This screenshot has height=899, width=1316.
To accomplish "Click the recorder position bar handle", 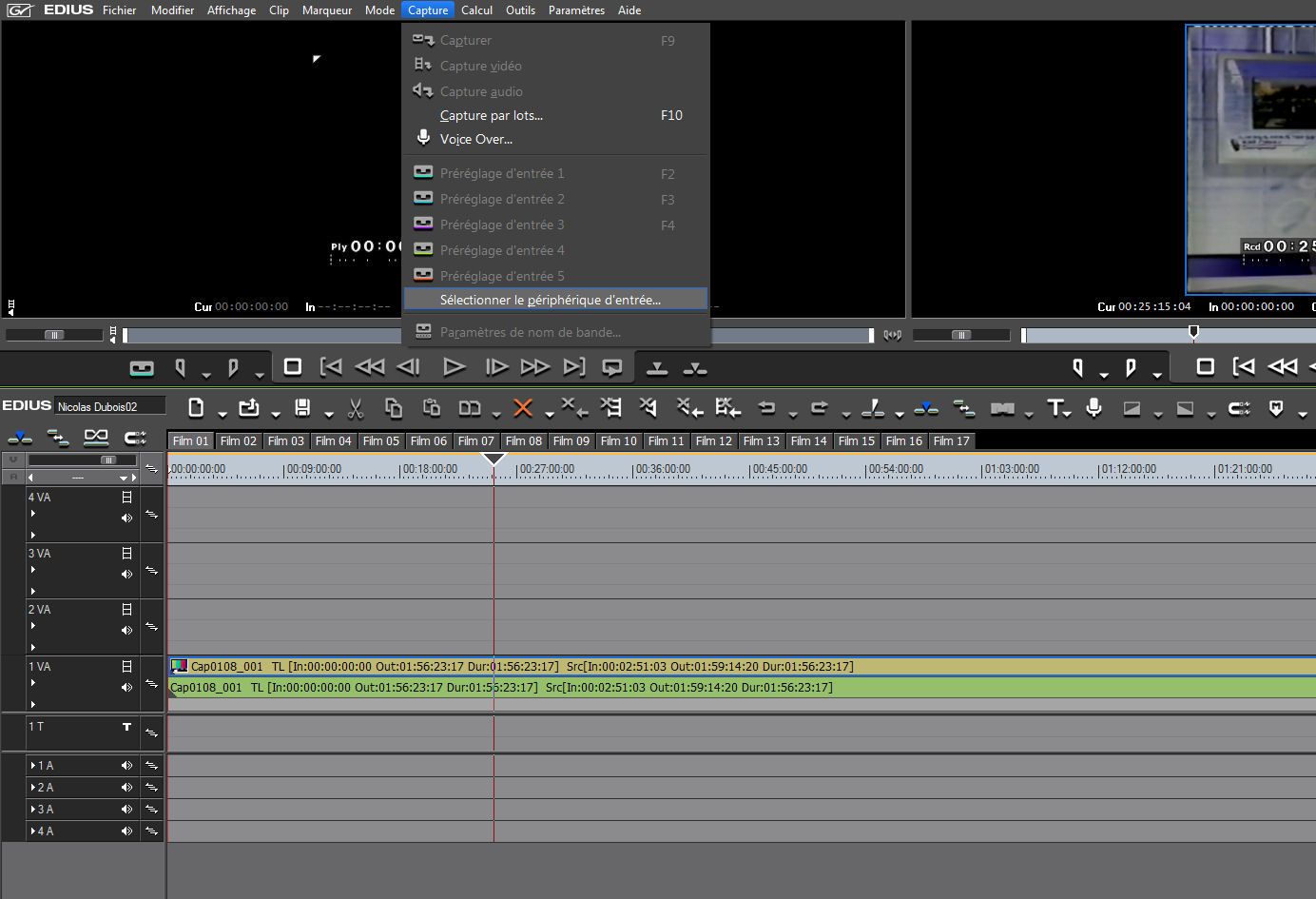I will click(1193, 332).
